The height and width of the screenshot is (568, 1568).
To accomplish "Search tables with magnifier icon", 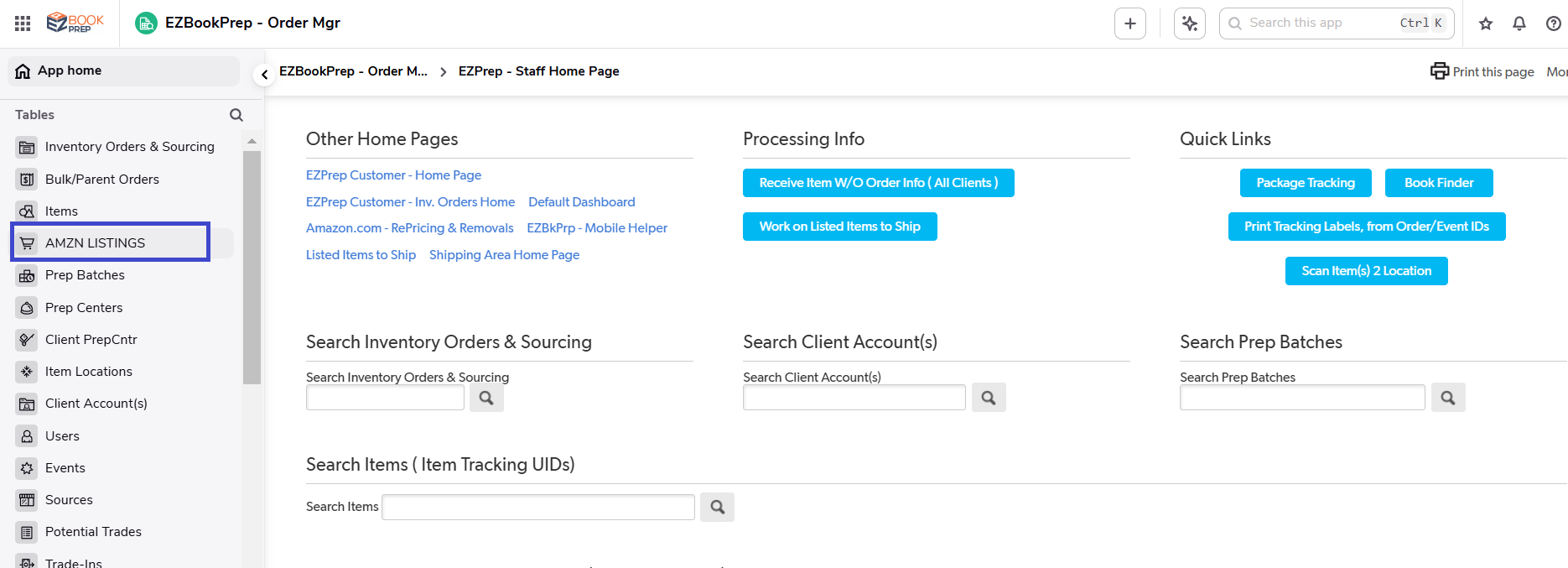I will (x=236, y=115).
